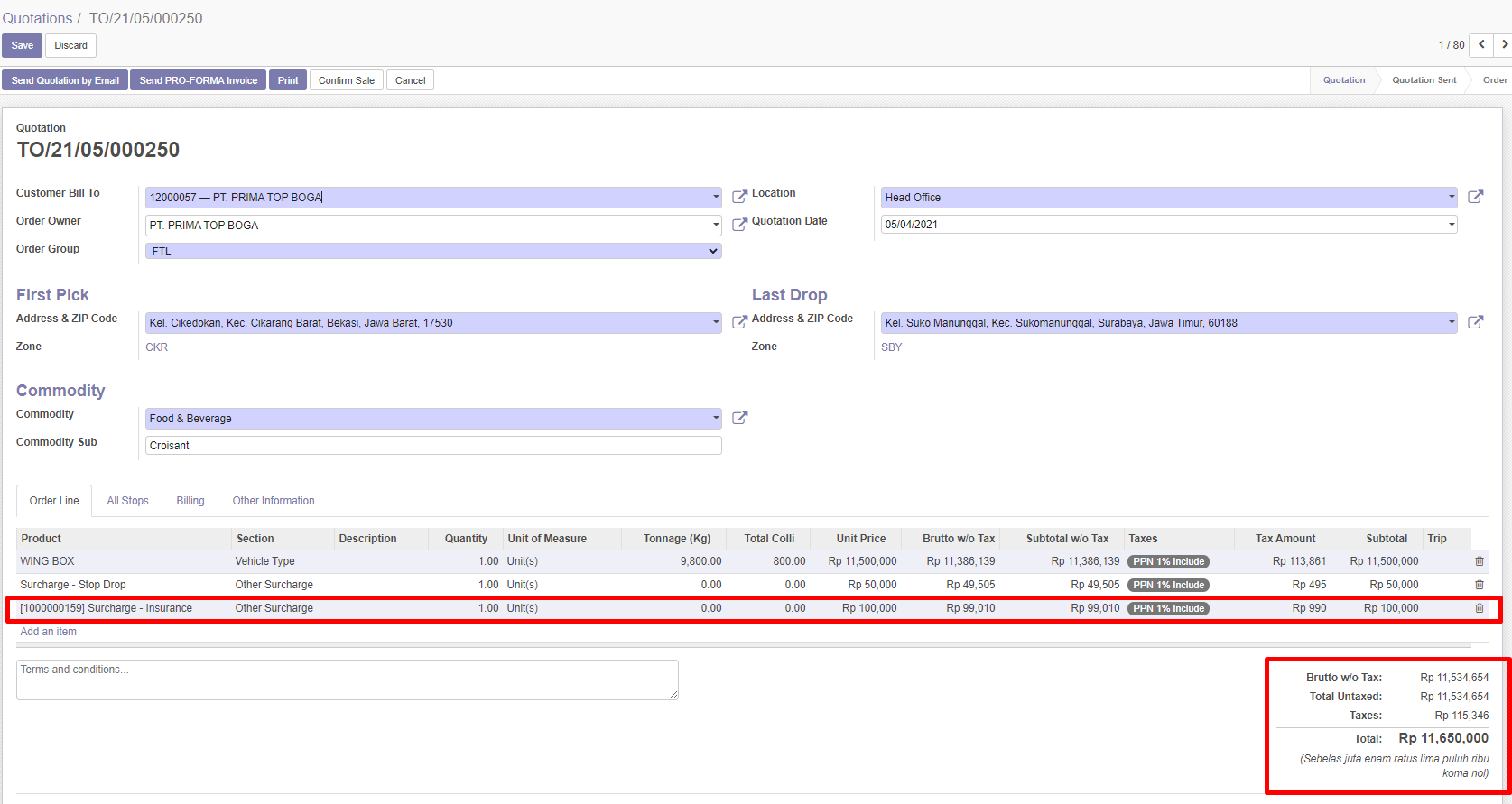
Task: Sort by Product column header
Action: pos(124,539)
